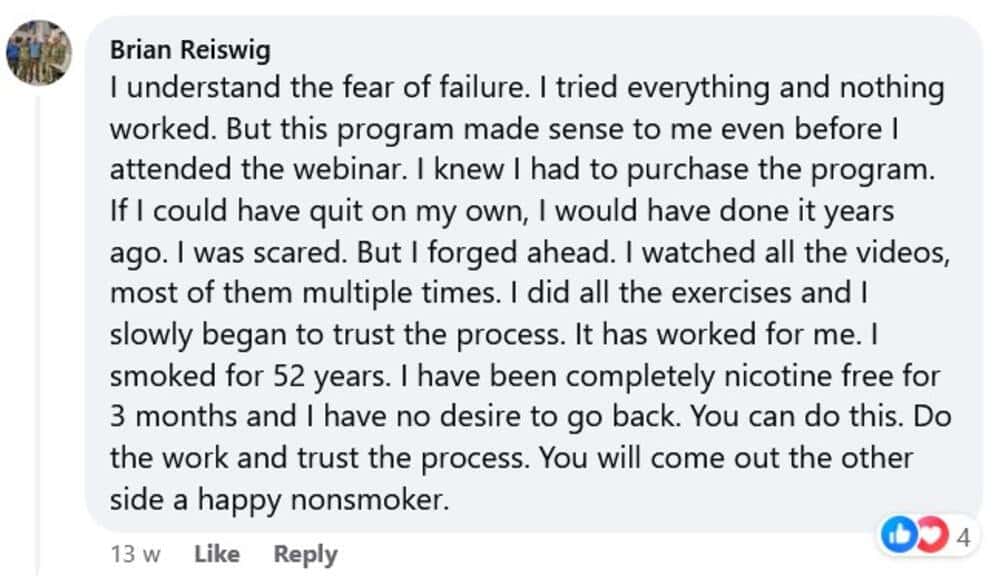View the 4 reactions count

[x=963, y=538]
